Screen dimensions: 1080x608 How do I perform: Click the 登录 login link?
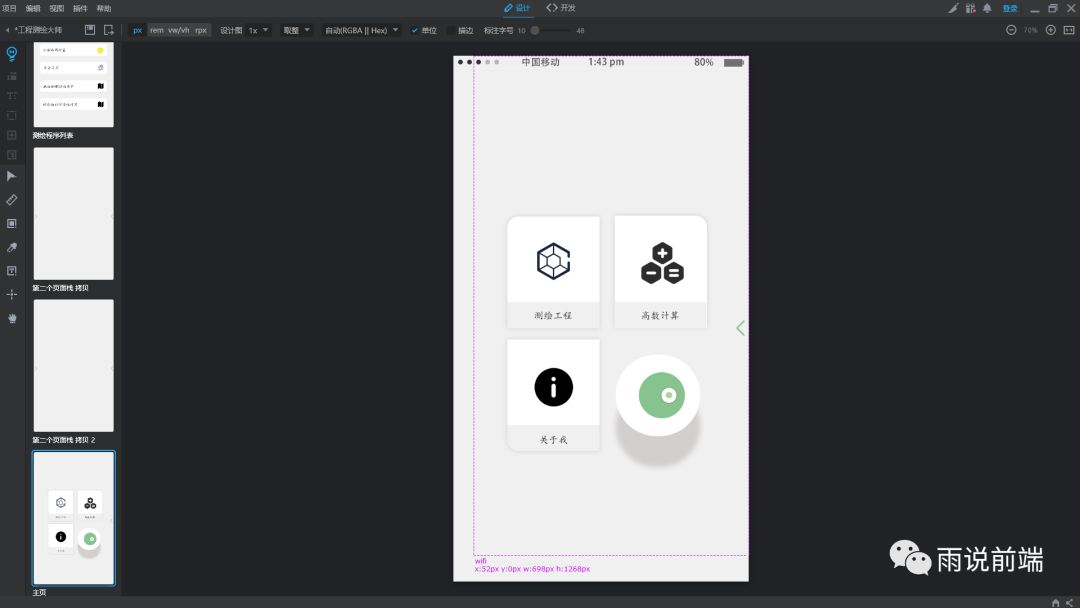(1010, 8)
